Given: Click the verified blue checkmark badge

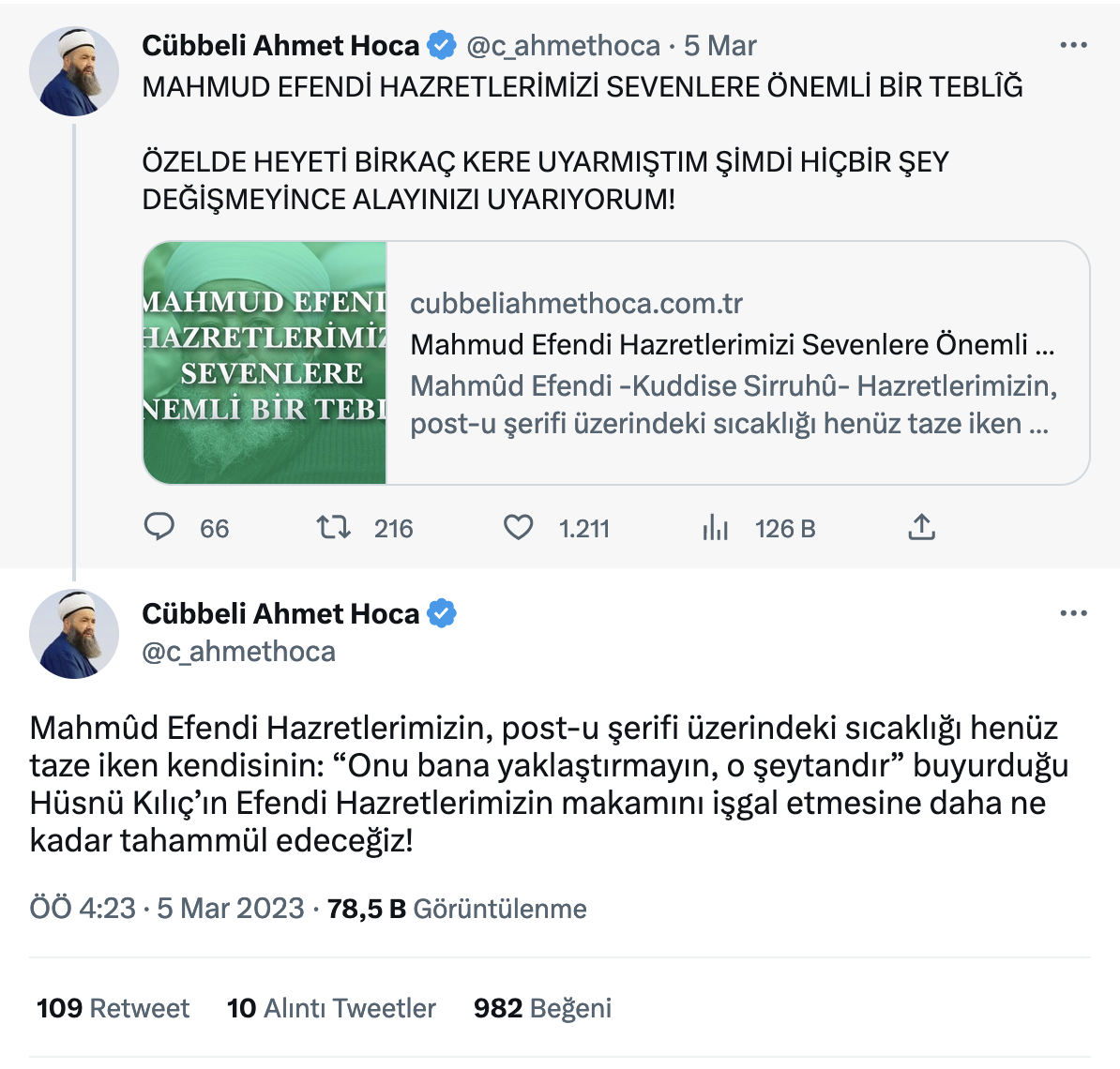Looking at the screenshot, I should pyautogui.click(x=439, y=44).
